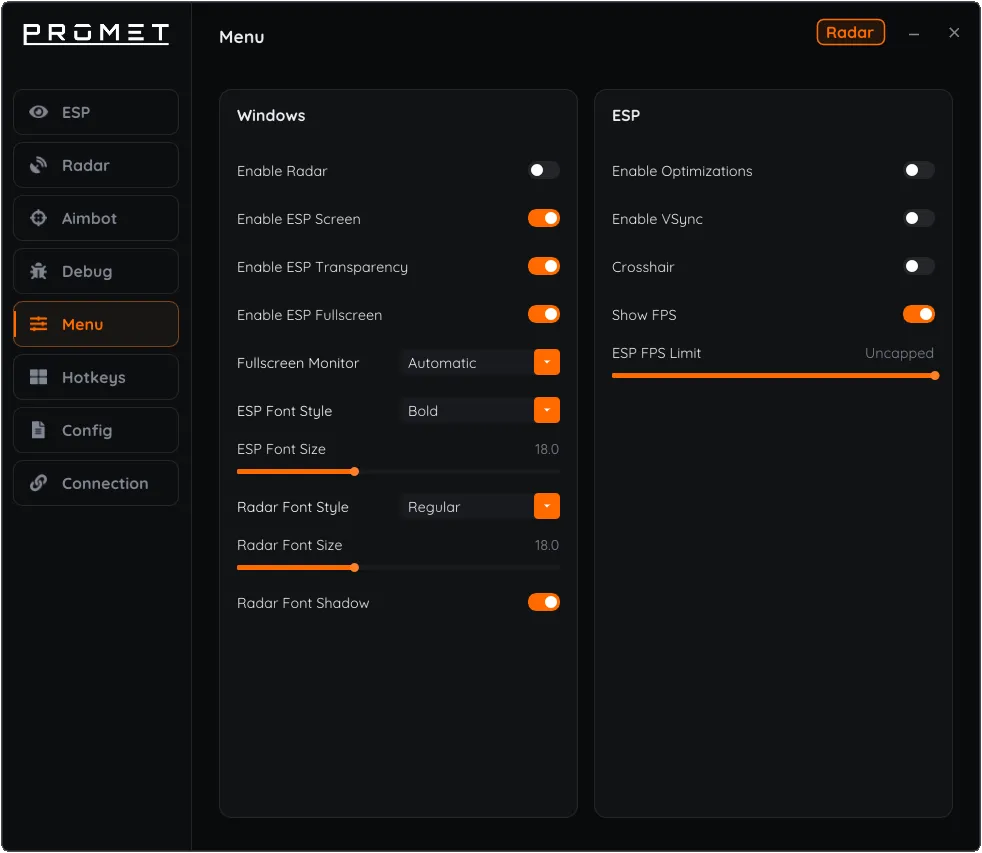Click the Radar Font Style label

pyautogui.click(x=292, y=507)
